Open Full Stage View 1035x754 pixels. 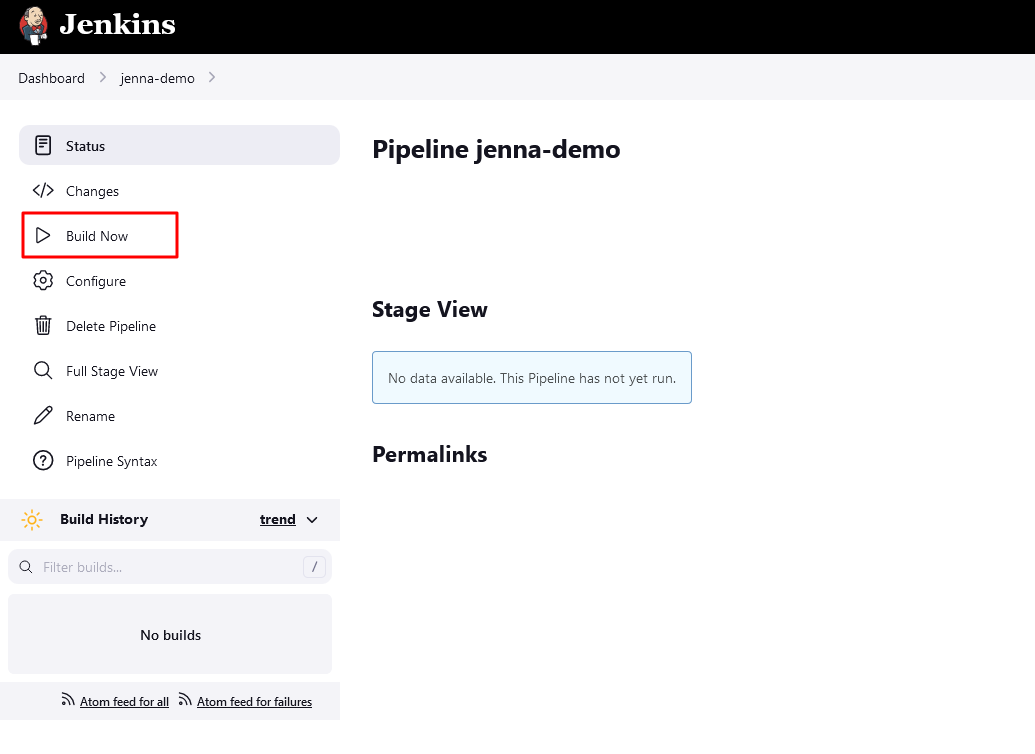(x=180, y=370)
